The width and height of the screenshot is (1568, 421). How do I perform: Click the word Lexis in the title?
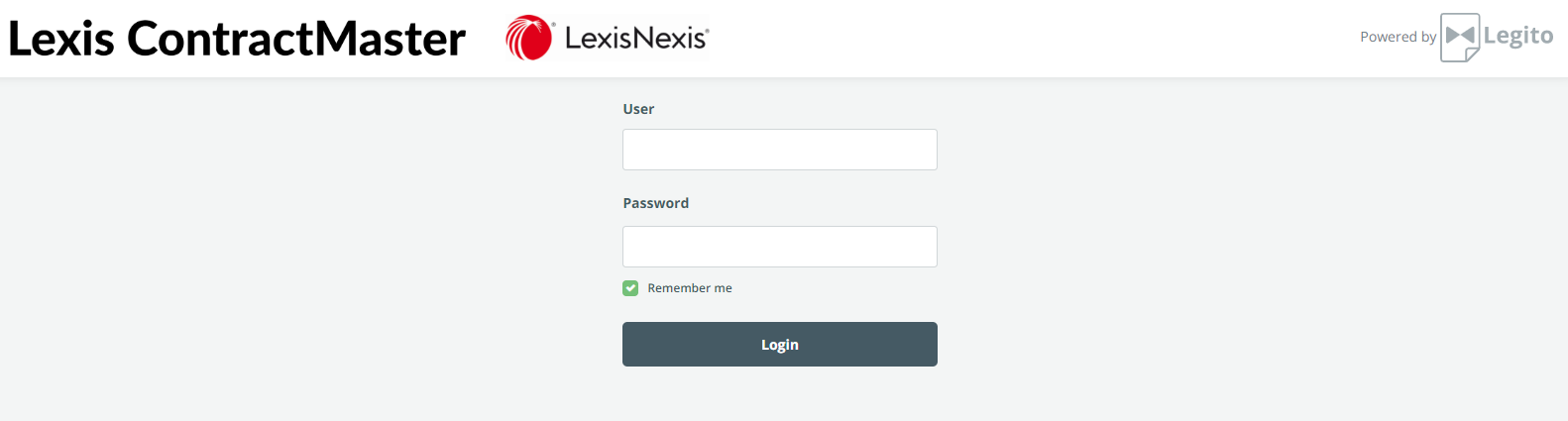61,39
